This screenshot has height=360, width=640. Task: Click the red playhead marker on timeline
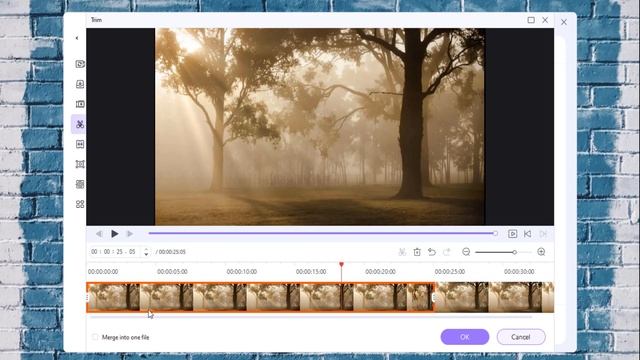[x=341, y=265]
